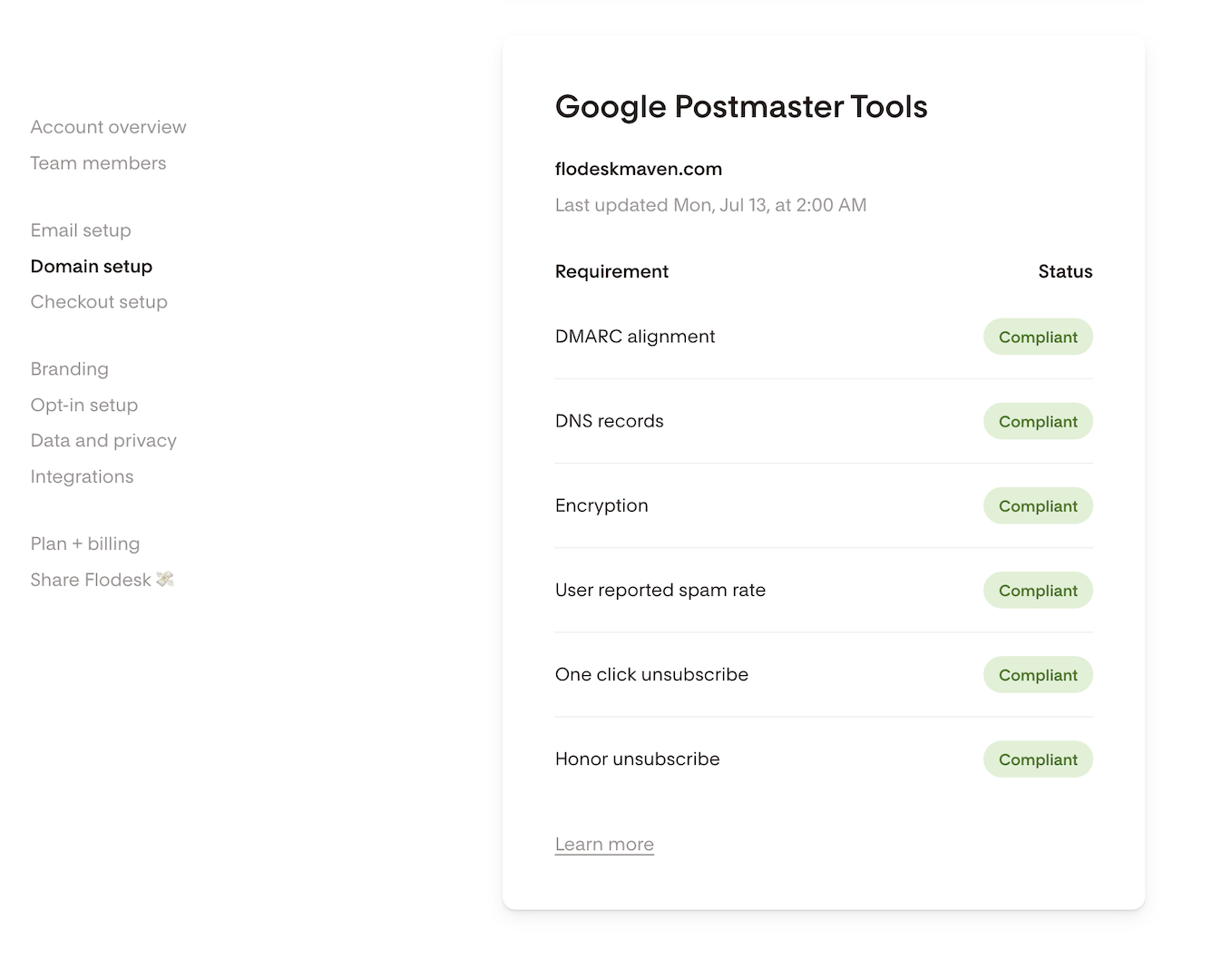1232x969 pixels.
Task: Click the Learn more link
Action: point(604,845)
